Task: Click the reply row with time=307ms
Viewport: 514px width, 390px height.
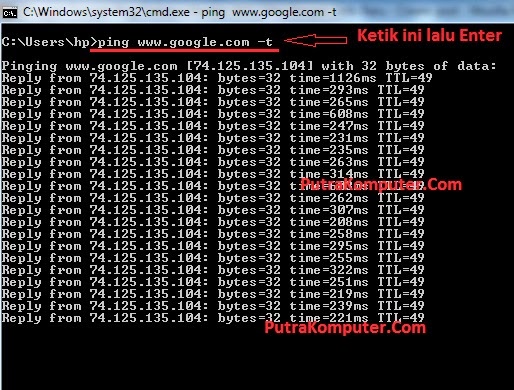Action: (x=213, y=210)
